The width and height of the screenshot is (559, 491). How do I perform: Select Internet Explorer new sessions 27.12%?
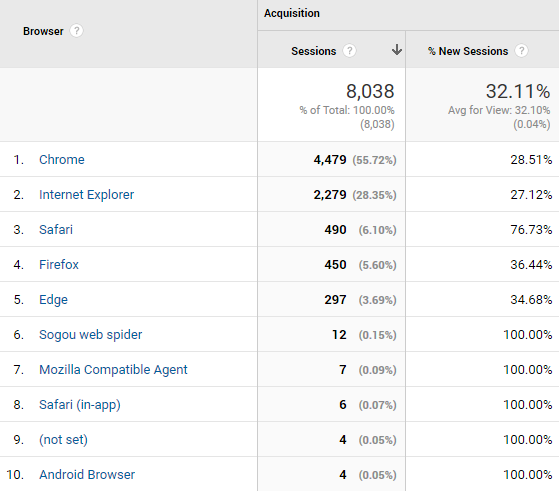point(531,195)
